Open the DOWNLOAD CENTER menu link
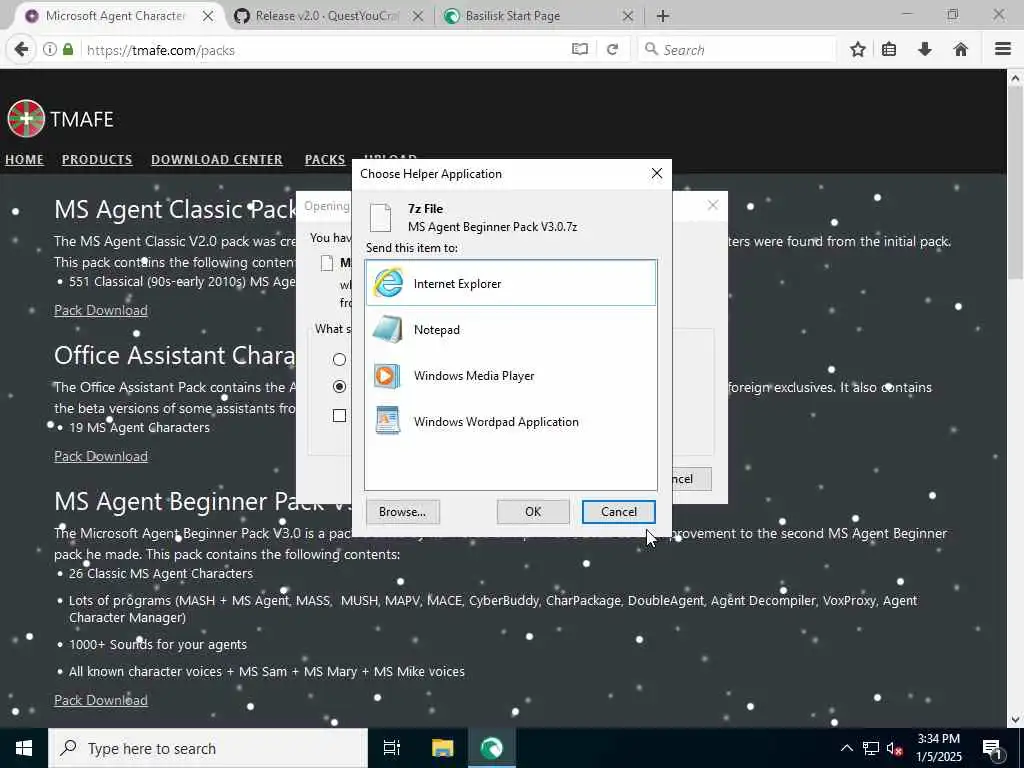This screenshot has height=768, width=1024. pos(217,159)
